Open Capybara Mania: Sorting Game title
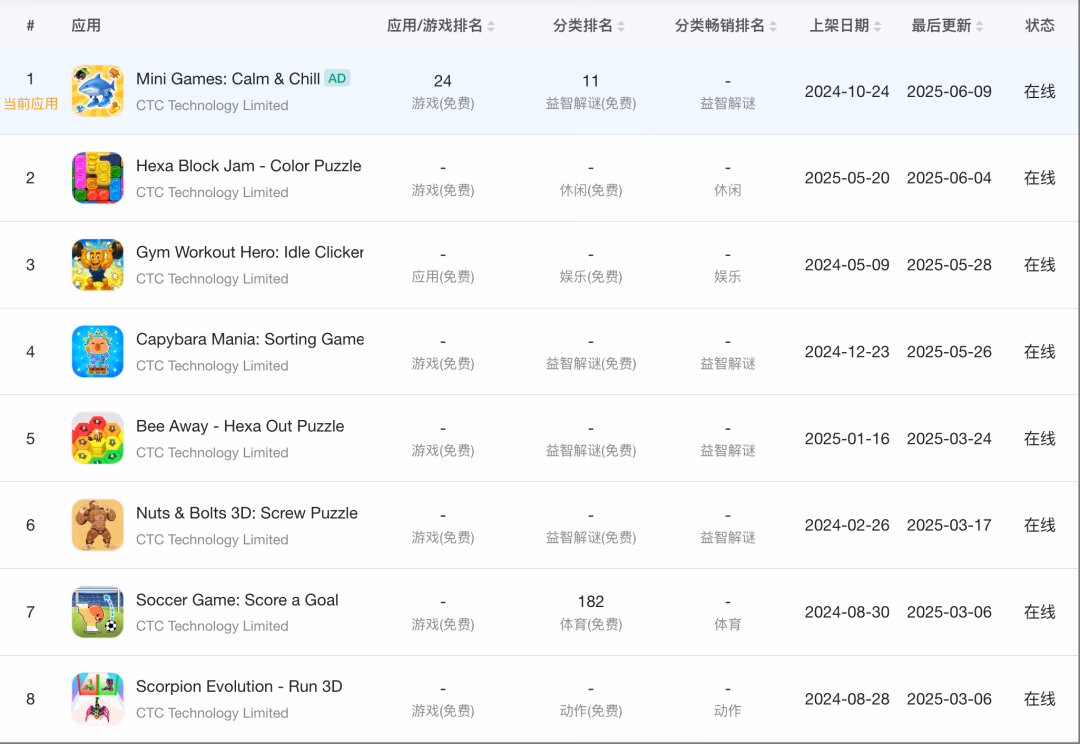The width and height of the screenshot is (1080, 744). pyautogui.click(x=250, y=339)
